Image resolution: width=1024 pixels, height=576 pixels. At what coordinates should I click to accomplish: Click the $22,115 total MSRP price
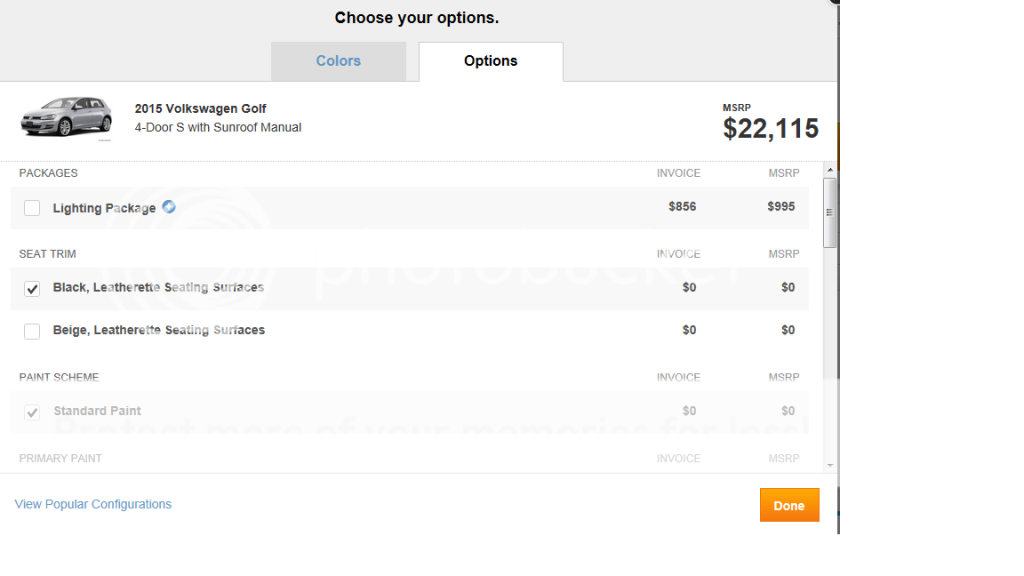[x=770, y=128]
